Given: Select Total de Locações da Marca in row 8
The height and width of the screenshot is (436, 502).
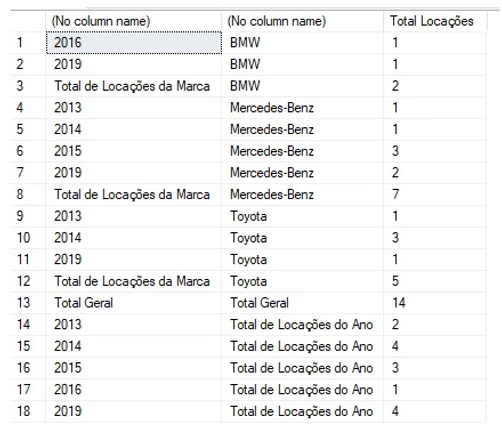Looking at the screenshot, I should pos(134,194).
